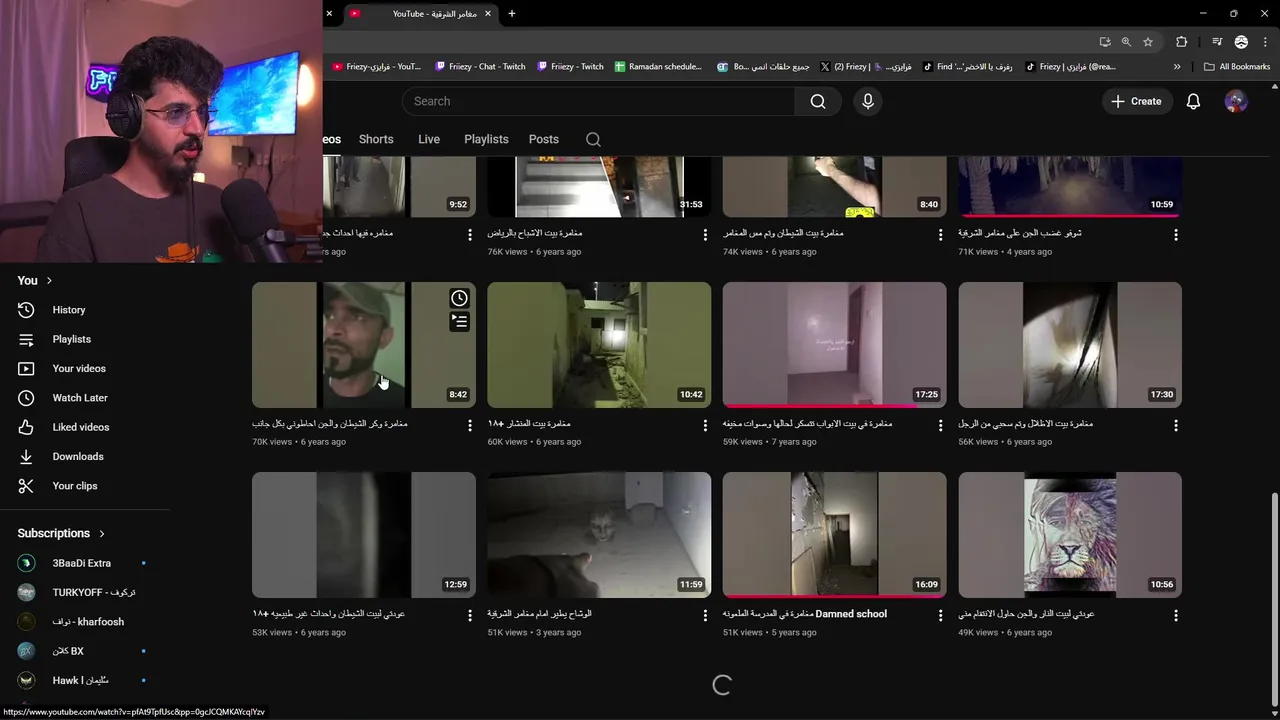Open the three-dot menu for the 59K views video
Screen dimensions: 1280x720
coord(940,425)
